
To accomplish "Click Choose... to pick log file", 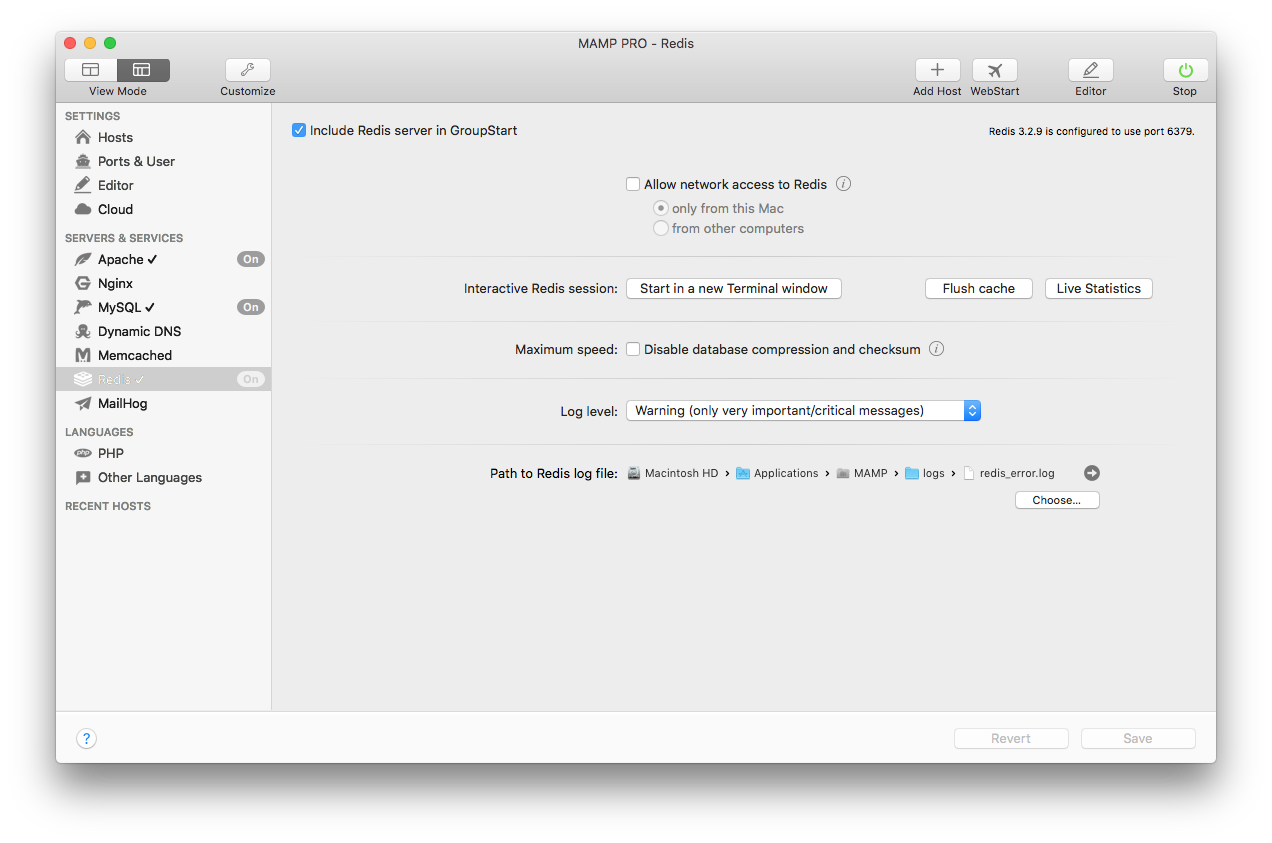I will [x=1056, y=500].
